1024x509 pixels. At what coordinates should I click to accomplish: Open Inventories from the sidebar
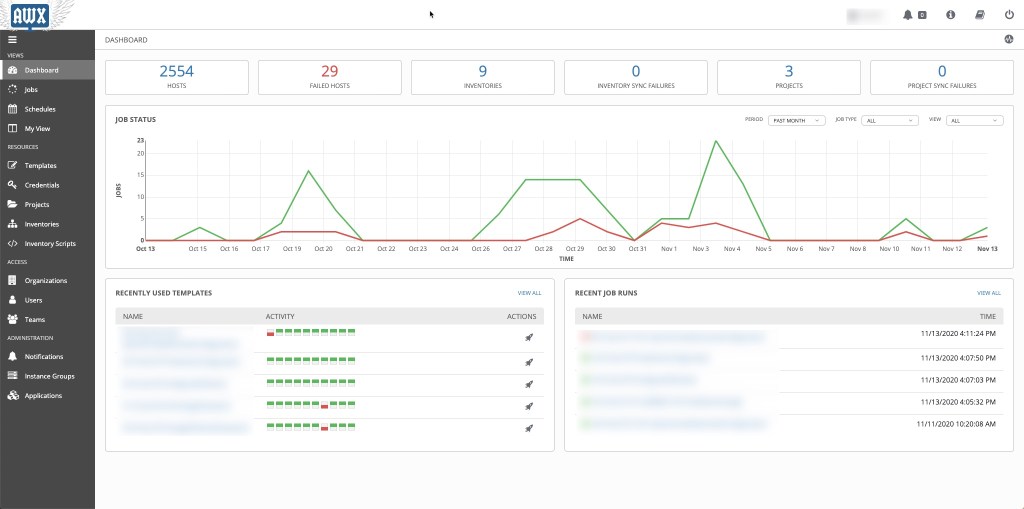click(42, 224)
